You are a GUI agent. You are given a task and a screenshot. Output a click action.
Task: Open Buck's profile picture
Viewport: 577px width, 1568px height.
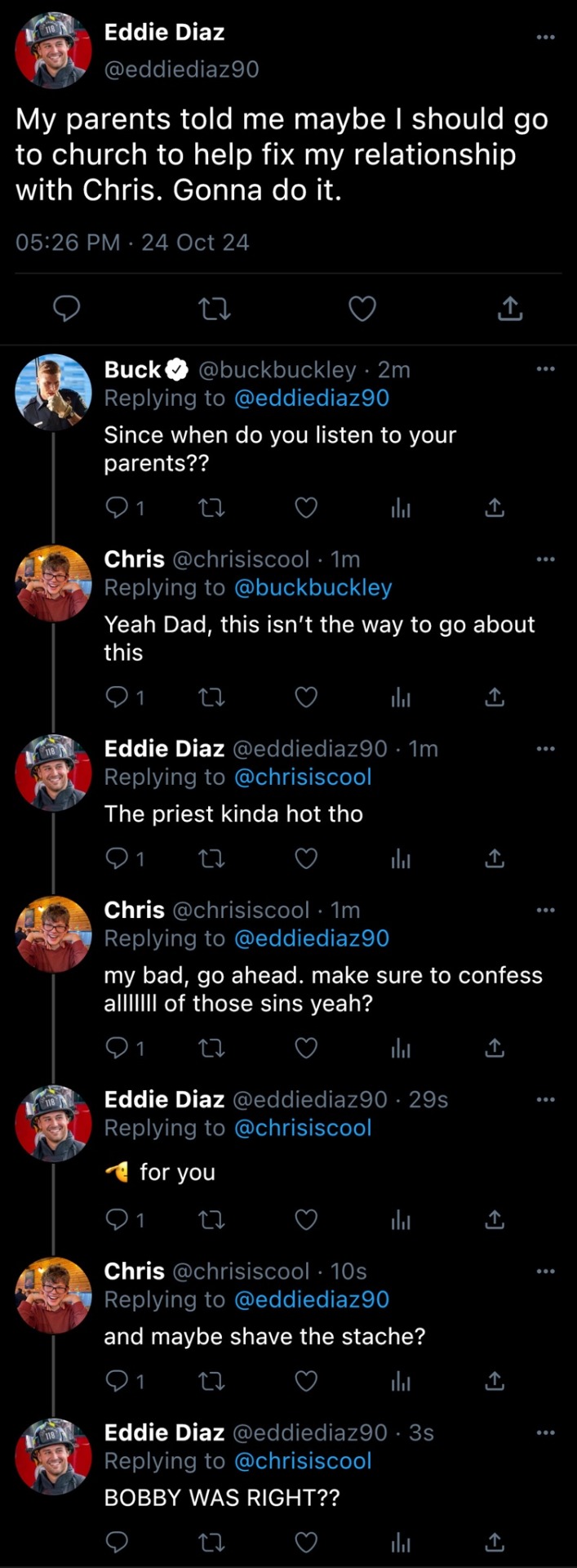point(53,392)
